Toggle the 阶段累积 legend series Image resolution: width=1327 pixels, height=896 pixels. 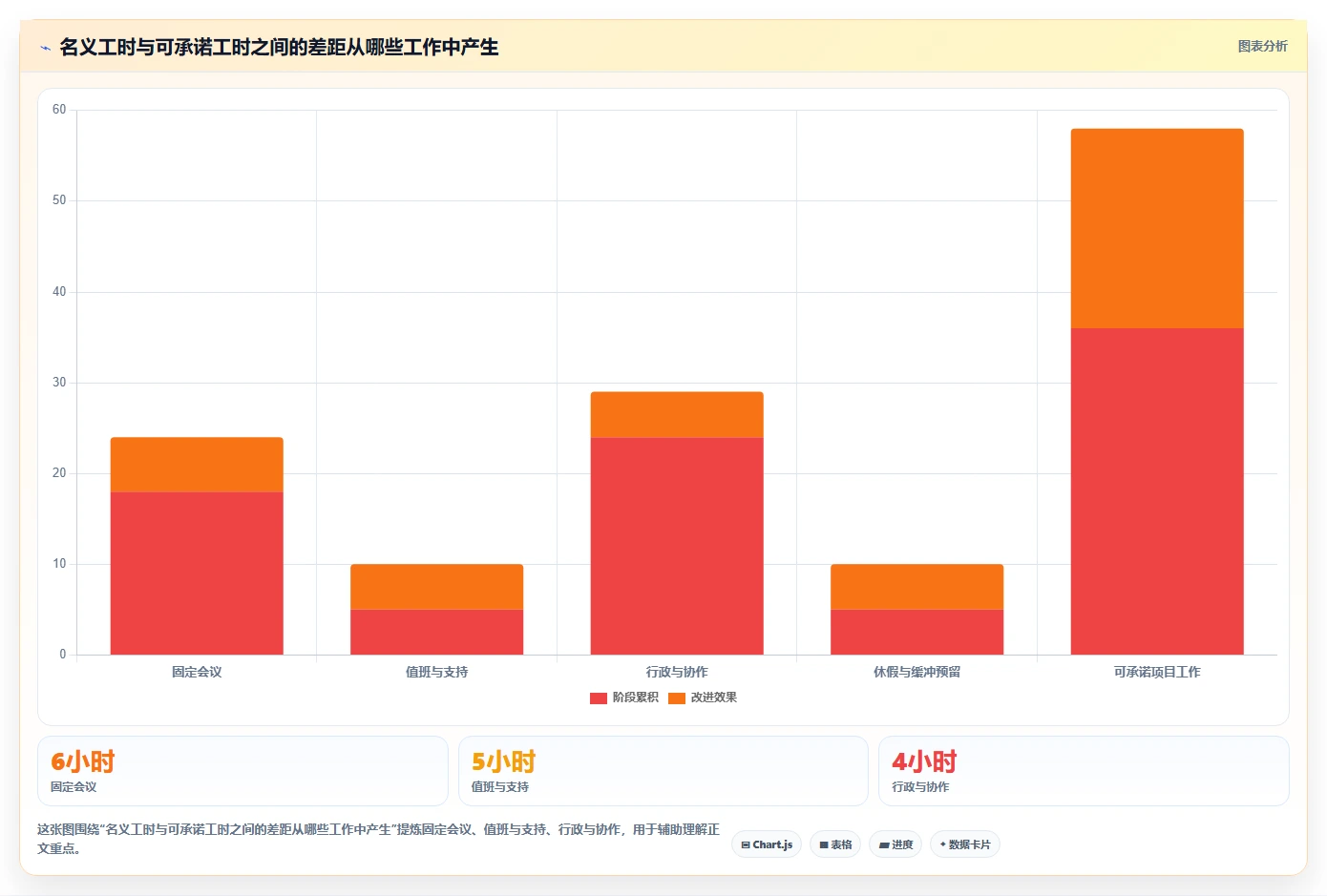624,698
